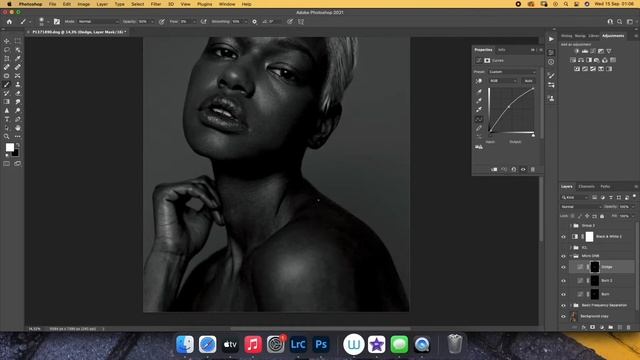Toggle Curves layer visibility in Properties
The width and height of the screenshot is (640, 360).
click(x=523, y=169)
